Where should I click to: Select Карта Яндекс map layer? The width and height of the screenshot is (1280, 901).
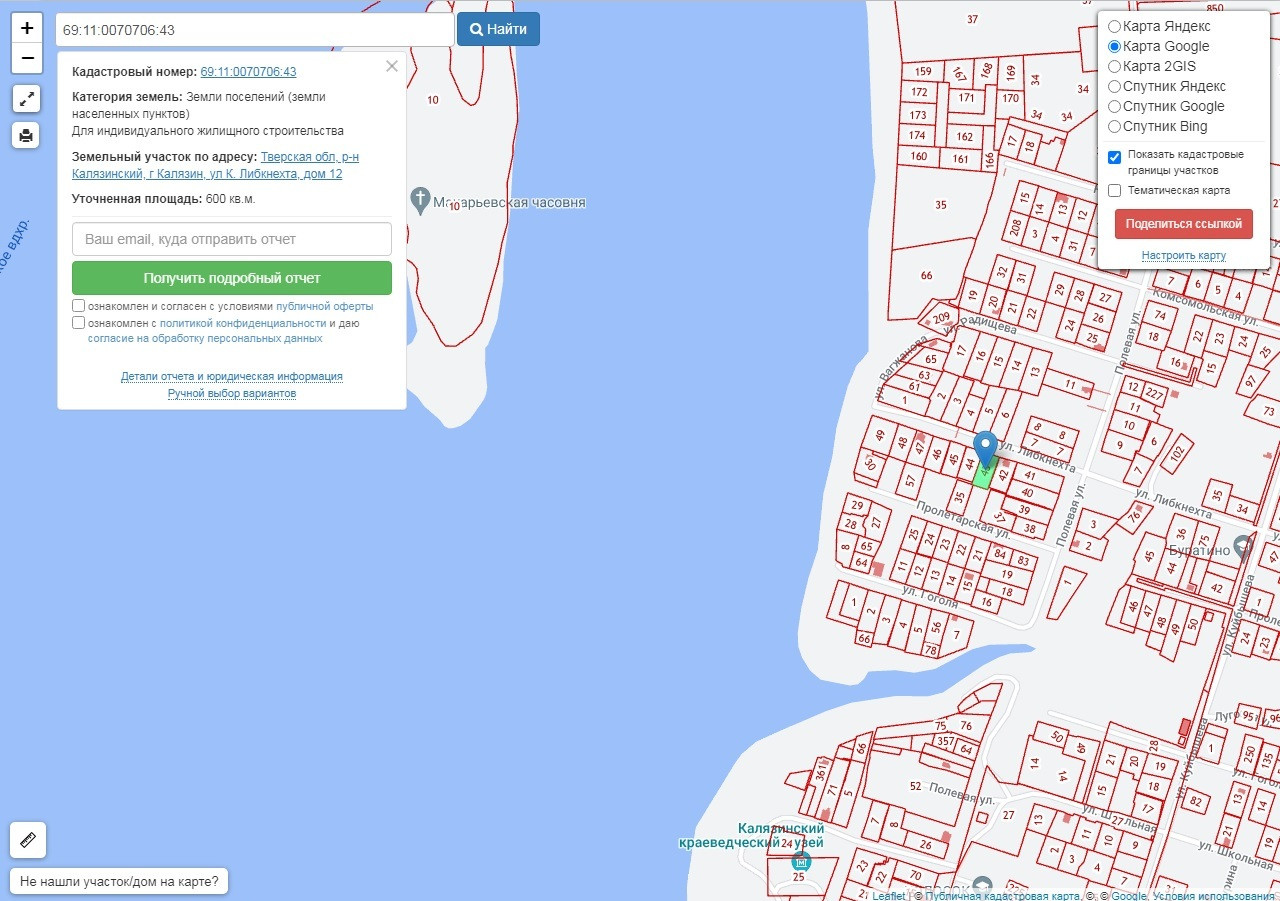point(1114,27)
